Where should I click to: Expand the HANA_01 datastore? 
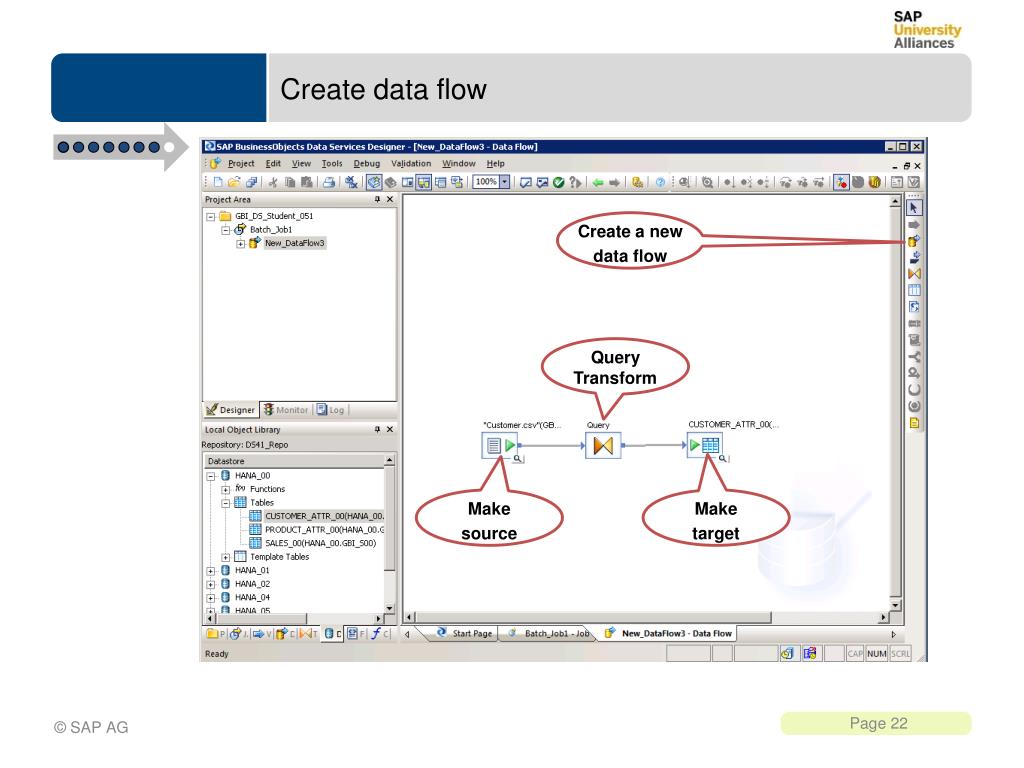coord(210,571)
